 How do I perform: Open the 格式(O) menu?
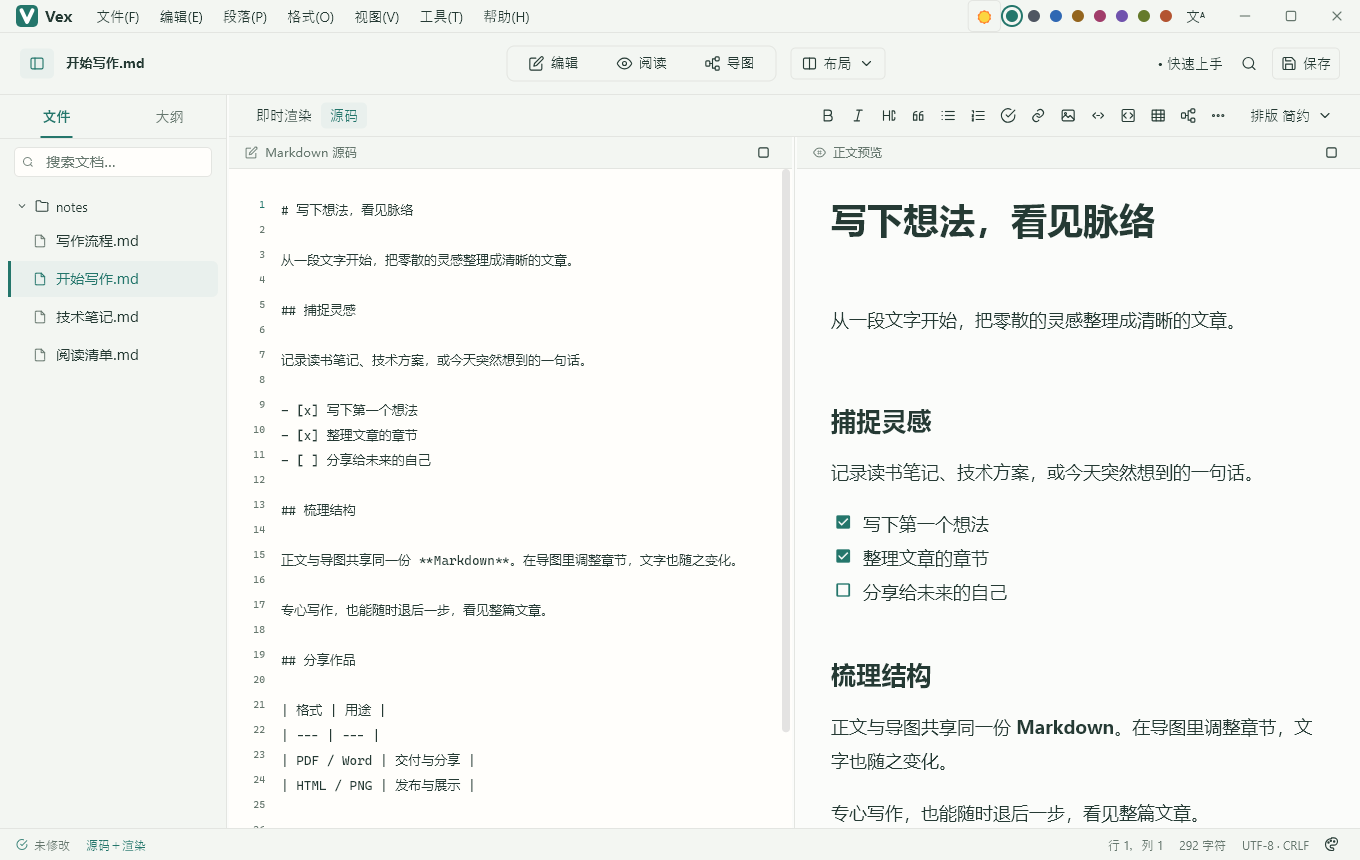(x=310, y=17)
